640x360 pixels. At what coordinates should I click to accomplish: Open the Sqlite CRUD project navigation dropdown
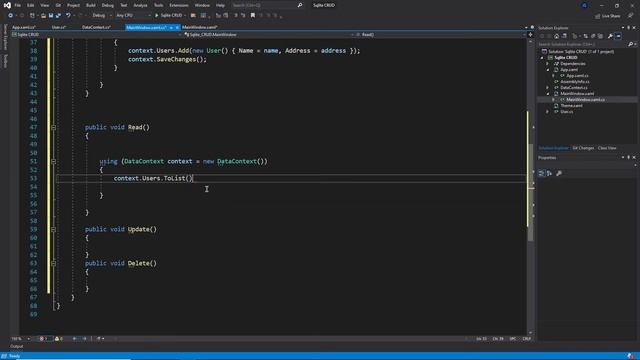[x=96, y=35]
